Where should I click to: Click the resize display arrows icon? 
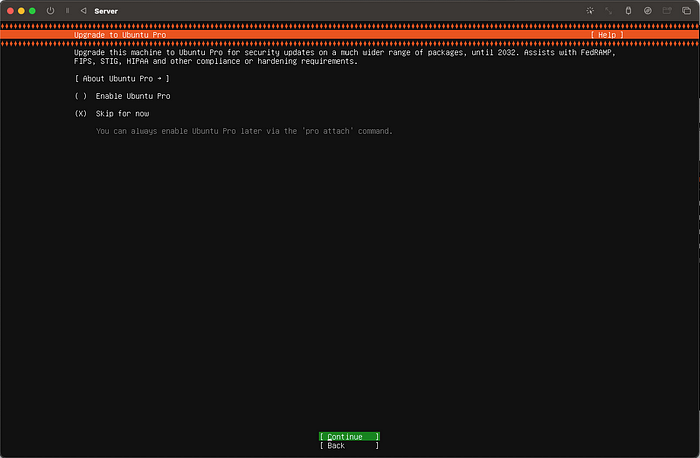608,11
